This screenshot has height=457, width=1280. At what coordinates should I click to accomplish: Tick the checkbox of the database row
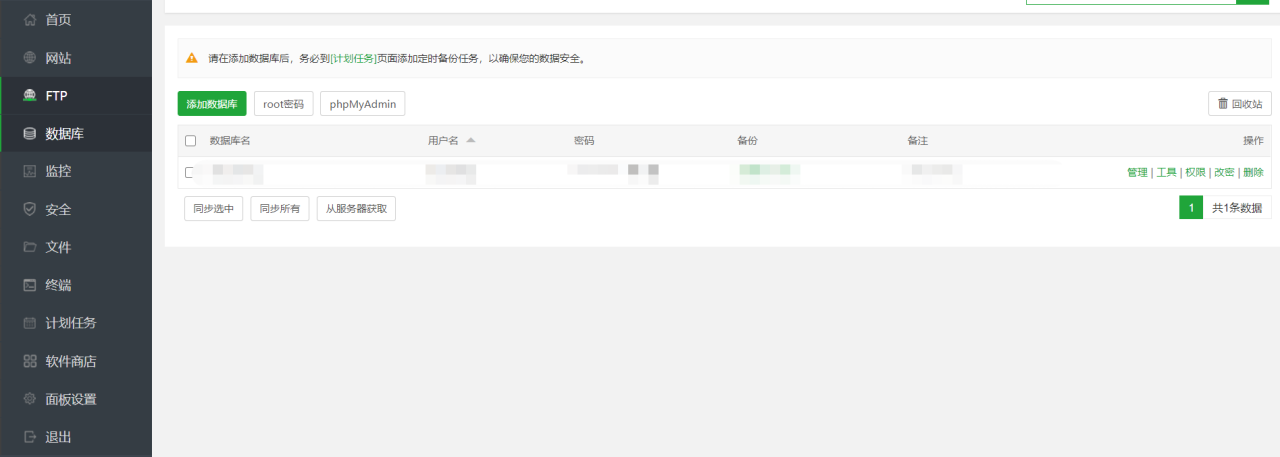(190, 172)
